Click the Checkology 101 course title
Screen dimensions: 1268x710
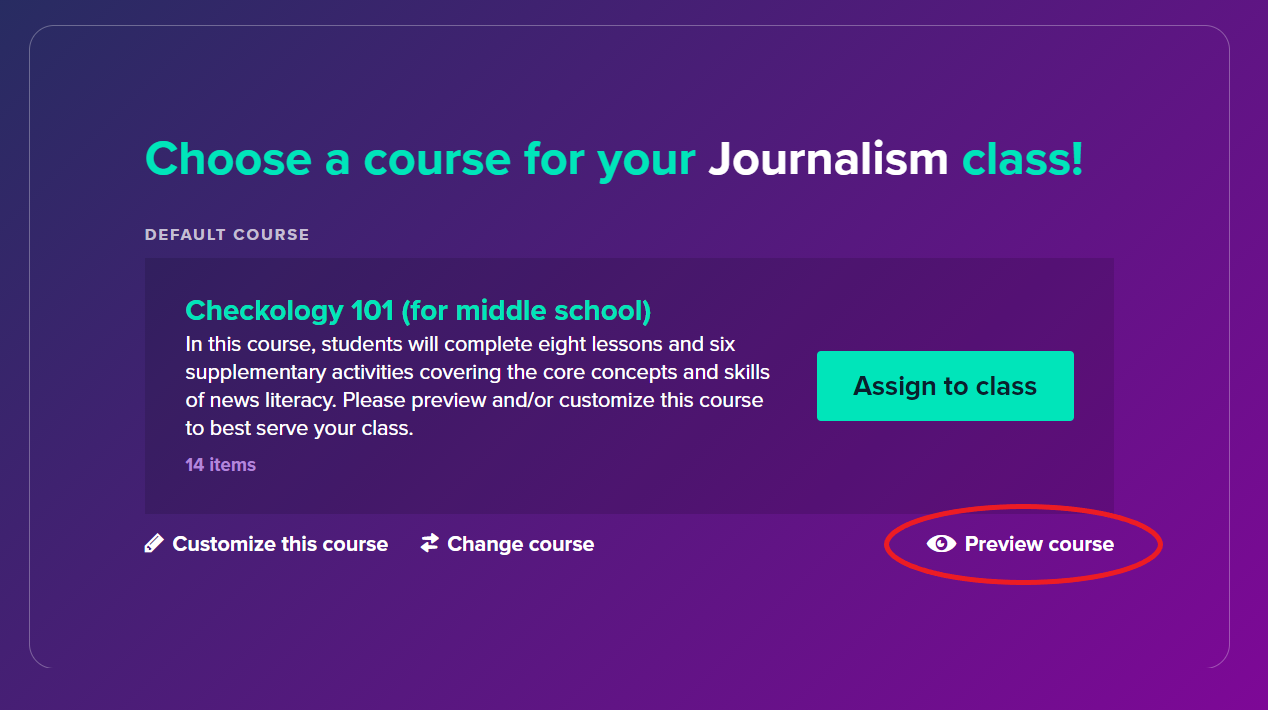[290, 311]
